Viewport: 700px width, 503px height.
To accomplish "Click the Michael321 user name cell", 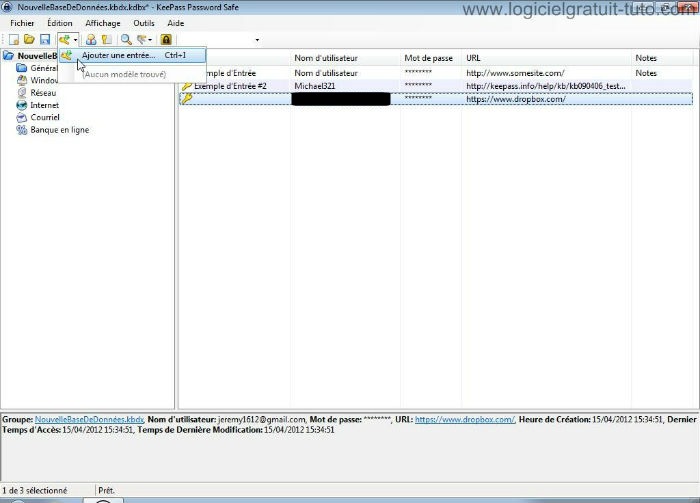I will tap(314, 86).
